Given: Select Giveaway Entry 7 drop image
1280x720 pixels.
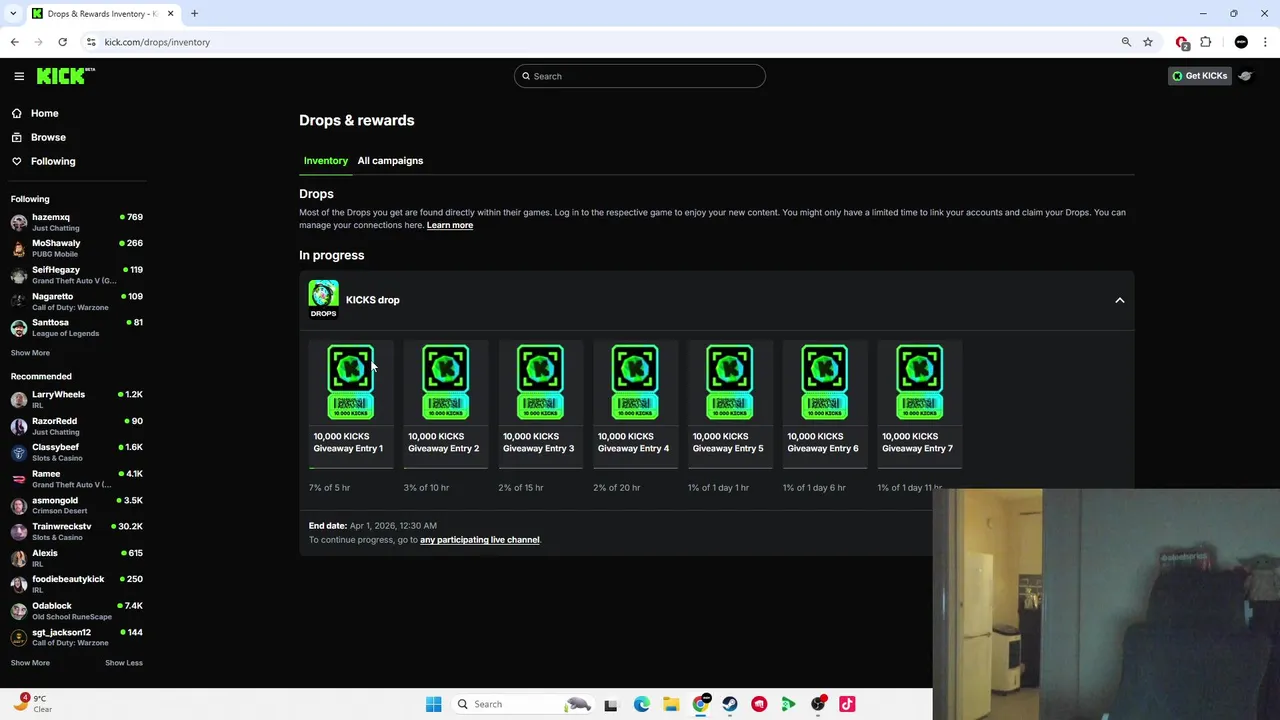Looking at the screenshot, I should (919, 382).
